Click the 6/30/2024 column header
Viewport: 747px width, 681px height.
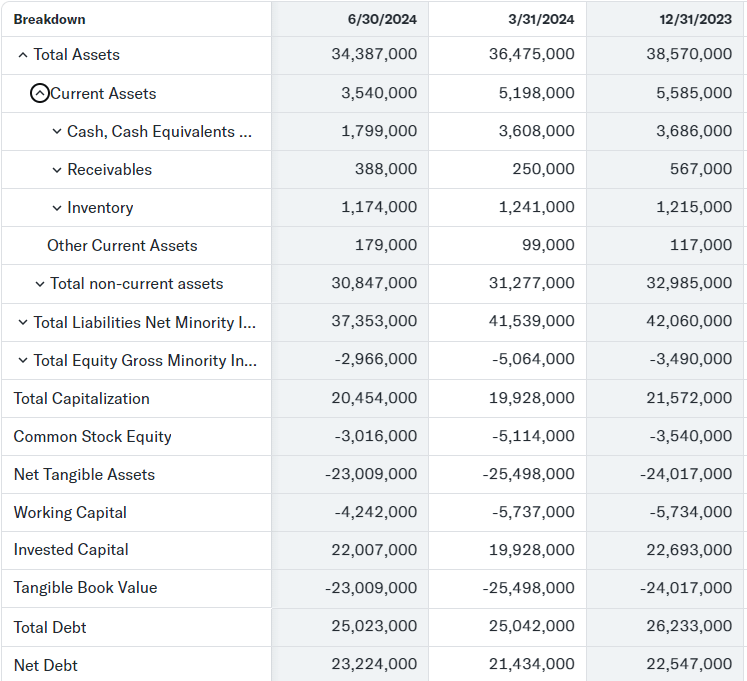coord(382,19)
